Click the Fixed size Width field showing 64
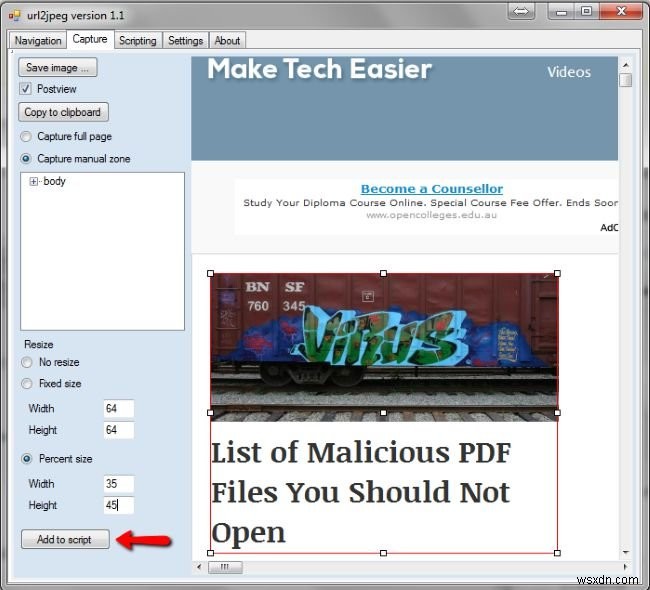Image resolution: width=650 pixels, height=590 pixels. point(119,408)
